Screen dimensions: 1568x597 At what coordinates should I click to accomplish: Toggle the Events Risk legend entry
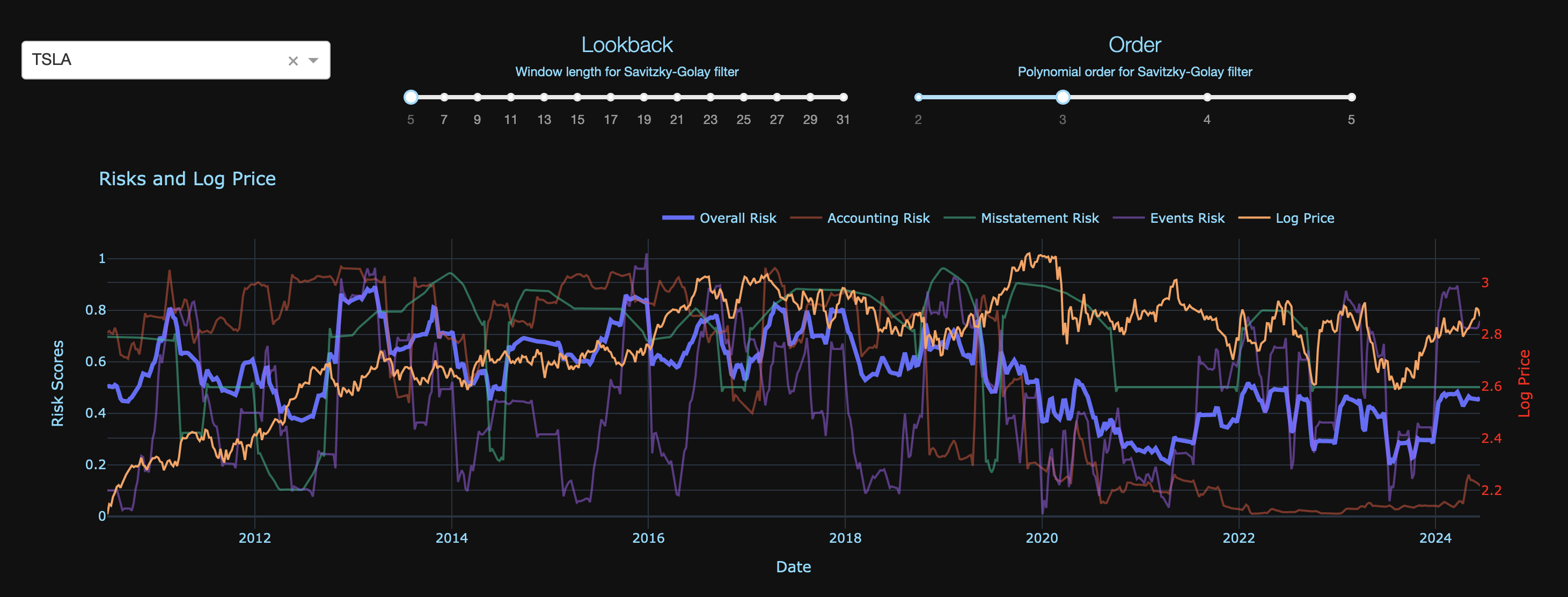1186,218
